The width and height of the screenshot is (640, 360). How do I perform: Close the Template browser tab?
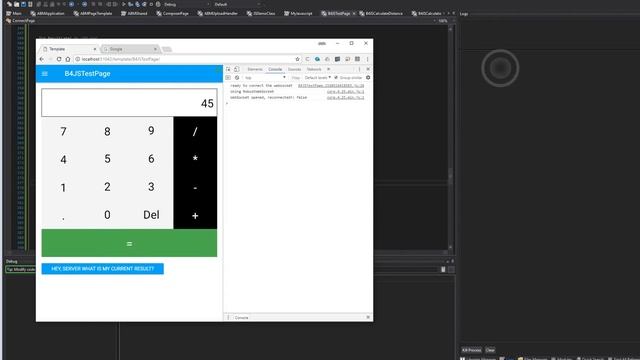pyautogui.click(x=95, y=49)
